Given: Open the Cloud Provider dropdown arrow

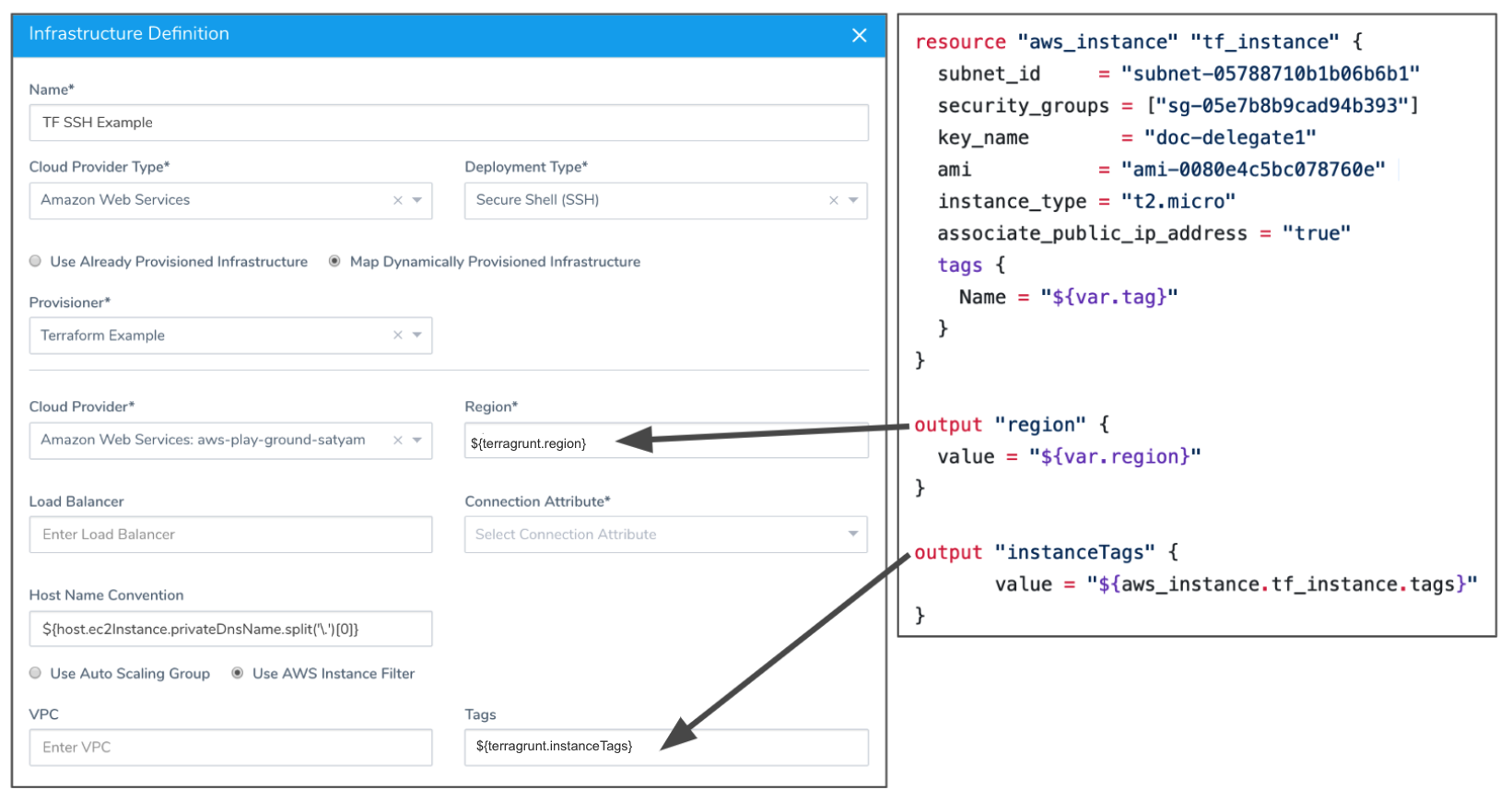Looking at the screenshot, I should 417,441.
